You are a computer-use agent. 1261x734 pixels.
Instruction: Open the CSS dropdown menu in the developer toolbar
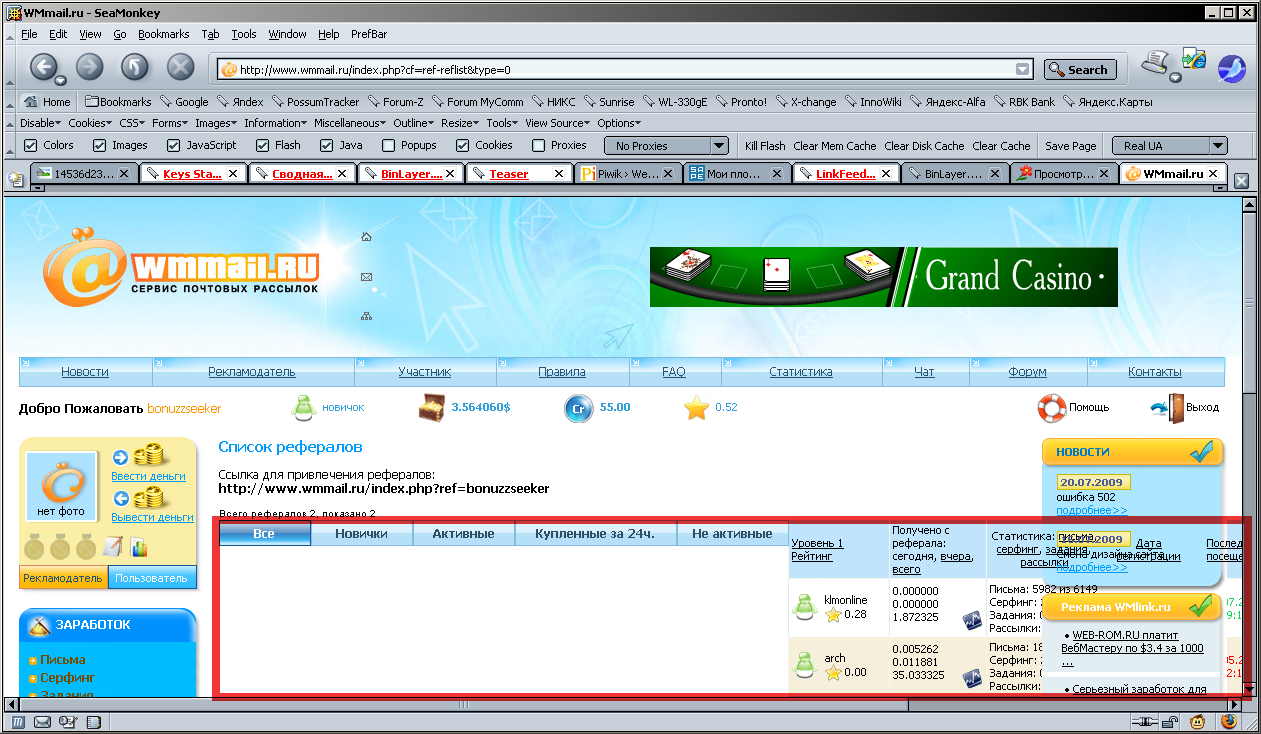click(132, 123)
